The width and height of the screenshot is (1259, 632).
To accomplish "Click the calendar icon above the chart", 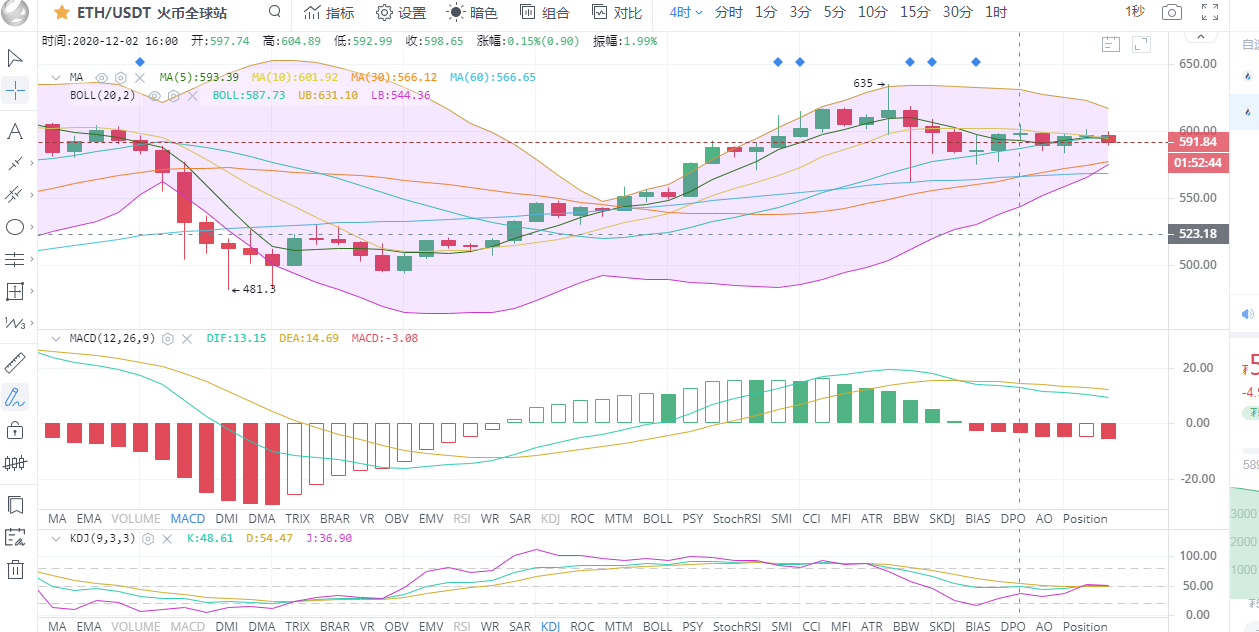I will [1110, 43].
